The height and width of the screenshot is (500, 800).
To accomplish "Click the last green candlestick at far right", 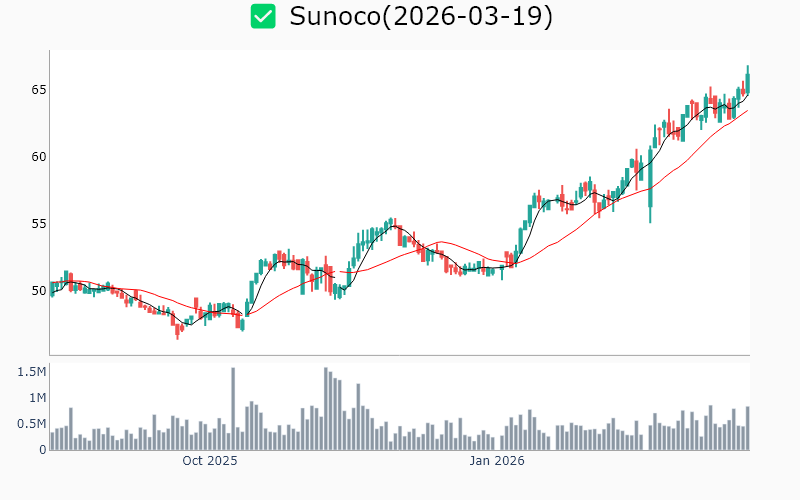I will pos(747,80).
